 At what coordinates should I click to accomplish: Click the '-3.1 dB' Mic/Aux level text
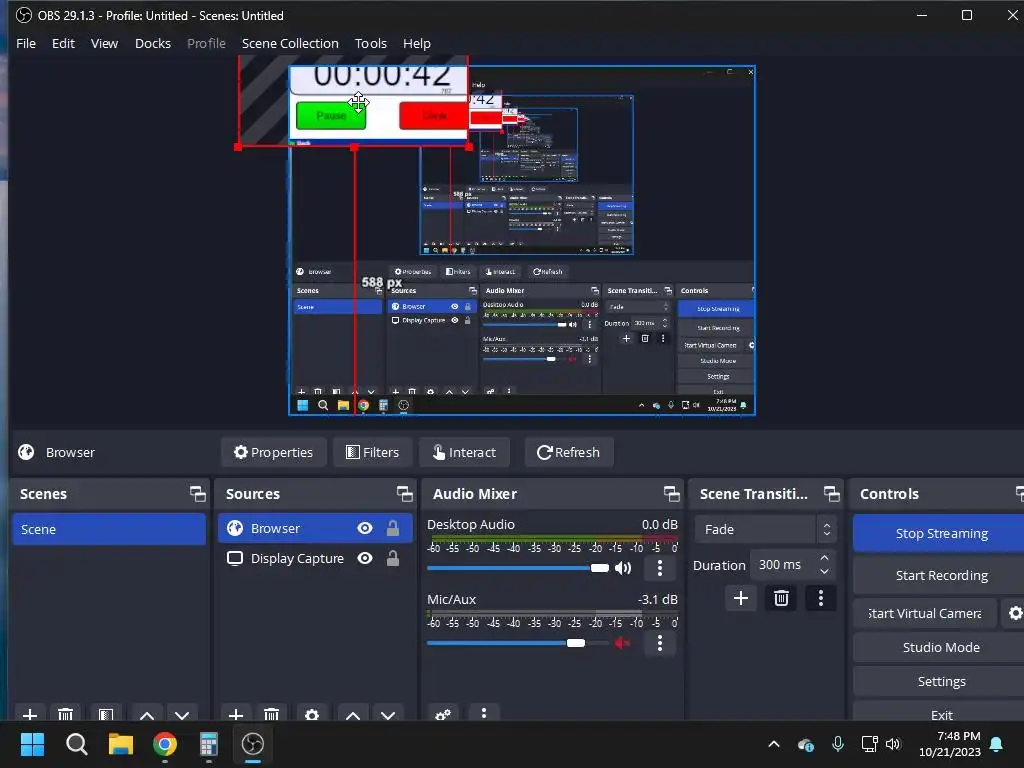click(x=658, y=599)
